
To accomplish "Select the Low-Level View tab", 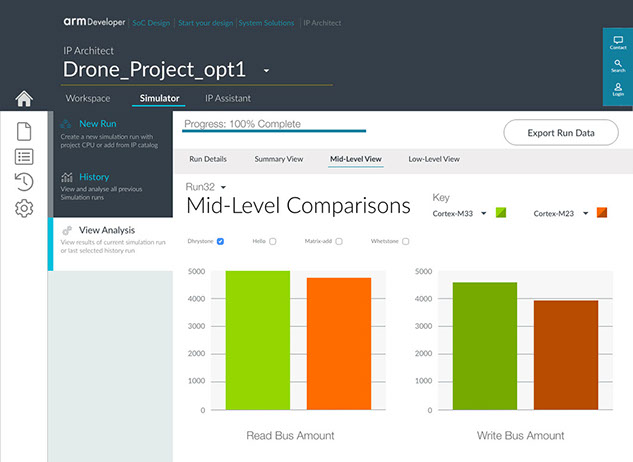I will tap(434, 159).
